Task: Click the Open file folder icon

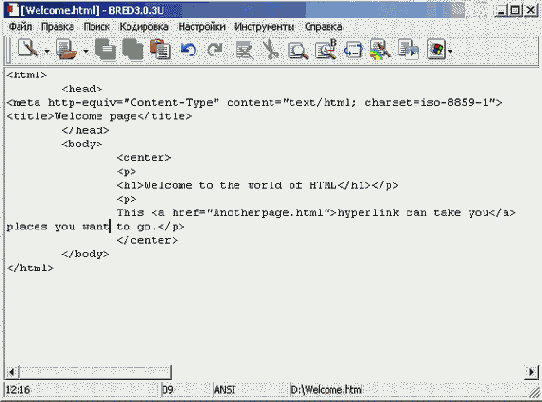Action: [66, 49]
